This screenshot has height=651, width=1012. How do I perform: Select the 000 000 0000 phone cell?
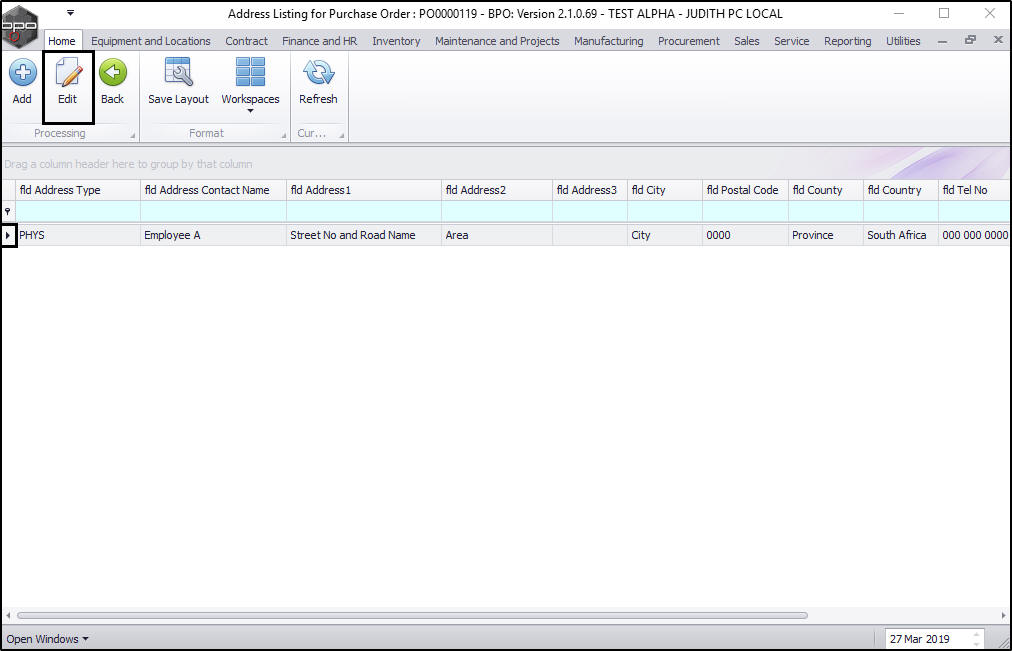click(x=974, y=235)
